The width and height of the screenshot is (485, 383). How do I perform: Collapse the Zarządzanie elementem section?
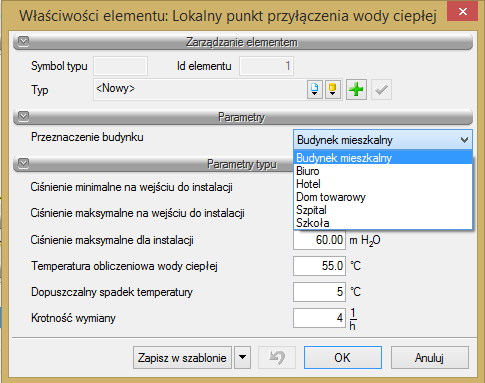point(24,42)
